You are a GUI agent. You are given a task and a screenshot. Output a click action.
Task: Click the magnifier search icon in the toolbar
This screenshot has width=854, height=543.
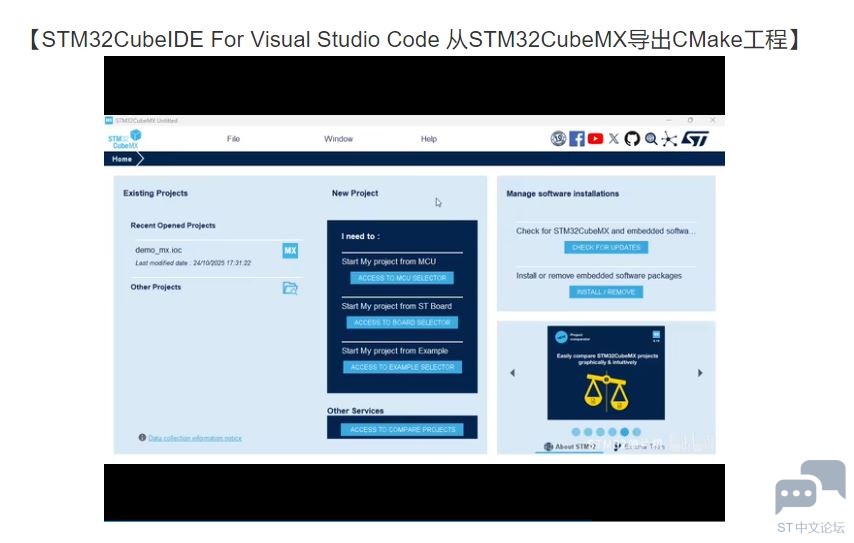click(651, 139)
